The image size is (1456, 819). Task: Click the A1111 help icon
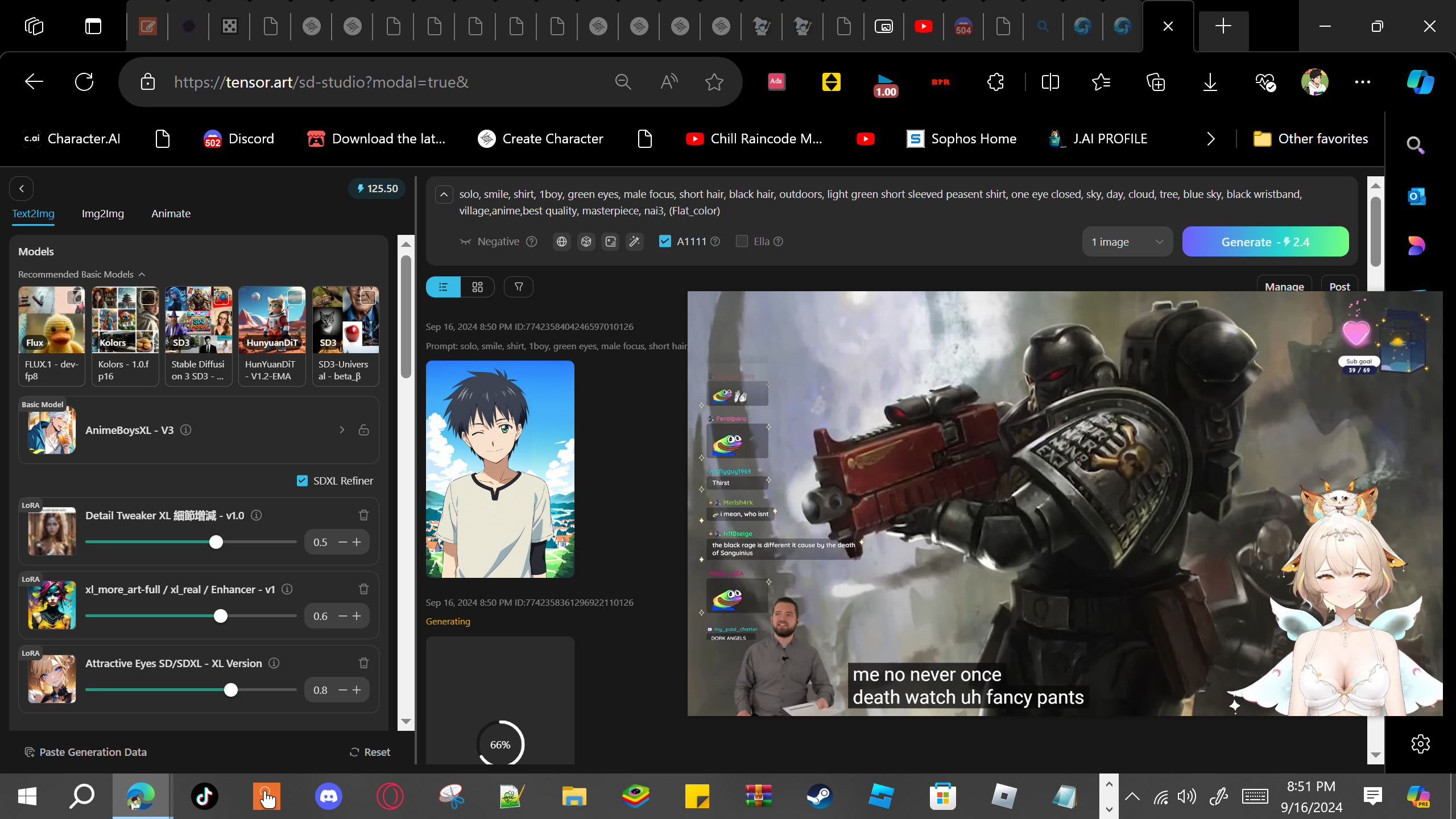(x=715, y=242)
